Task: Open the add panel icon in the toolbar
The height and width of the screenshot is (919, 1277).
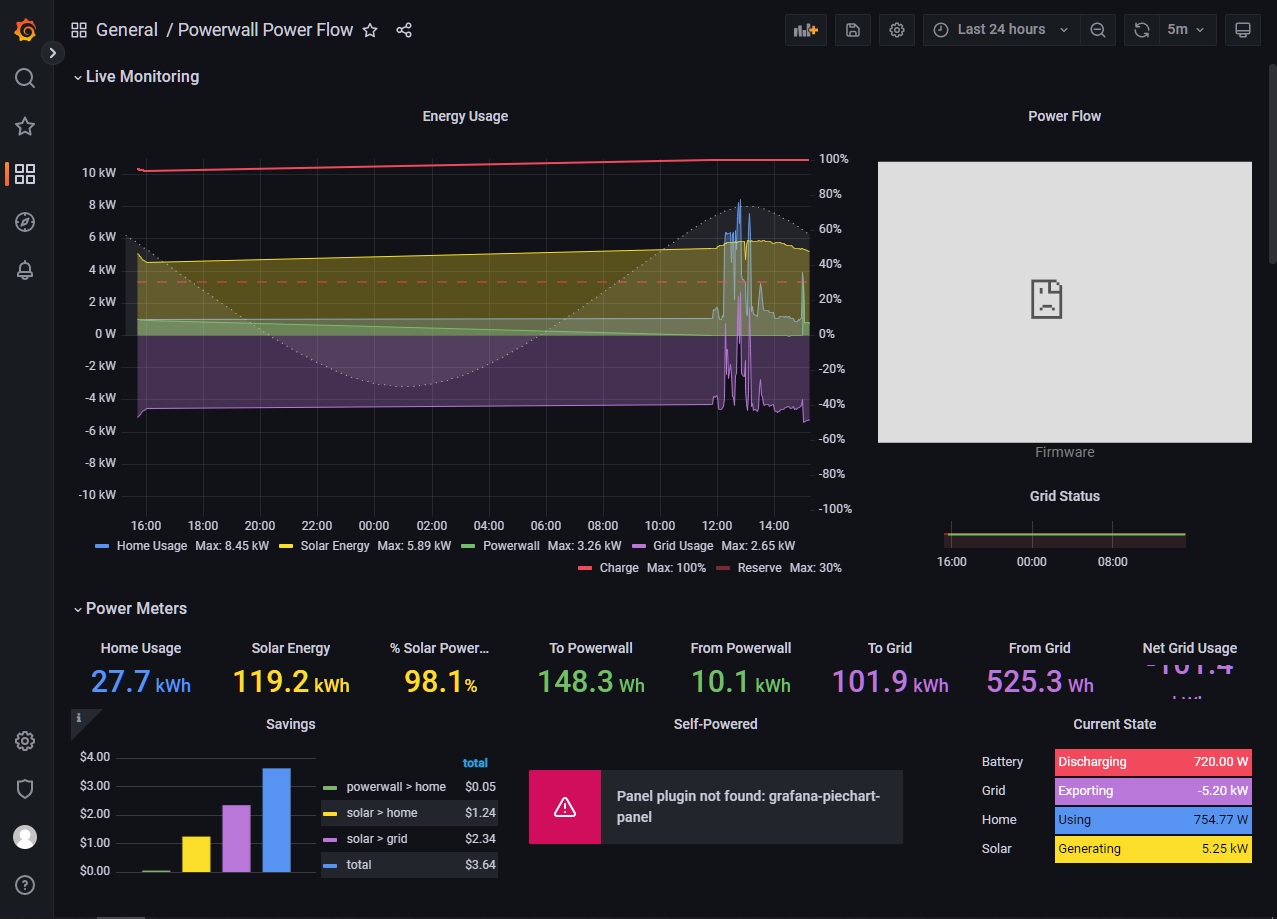Action: 806,30
